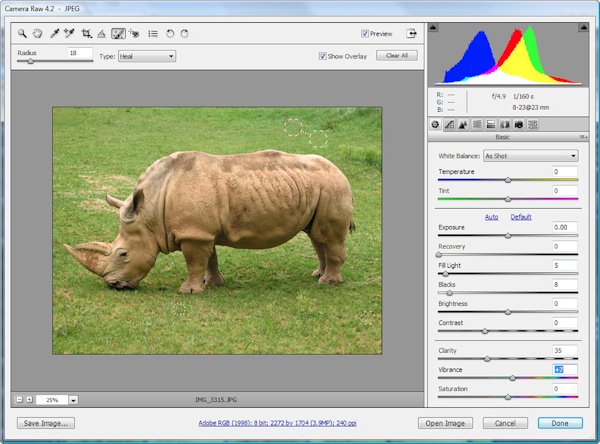
Task: Select the green dashed source circle
Action: click(x=318, y=139)
